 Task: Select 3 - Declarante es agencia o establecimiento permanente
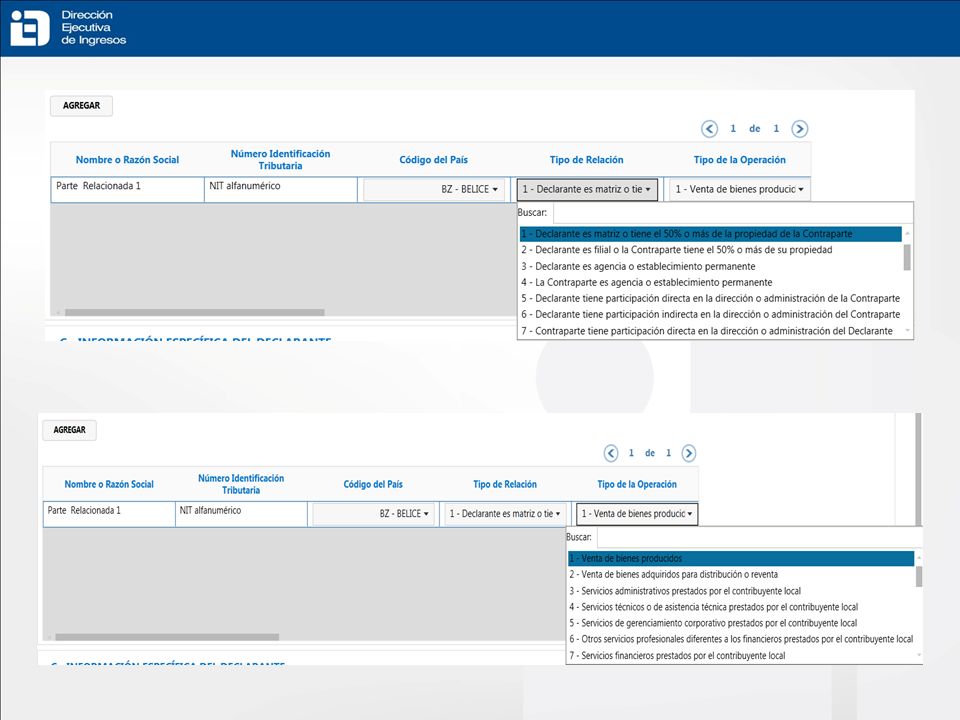pos(710,266)
